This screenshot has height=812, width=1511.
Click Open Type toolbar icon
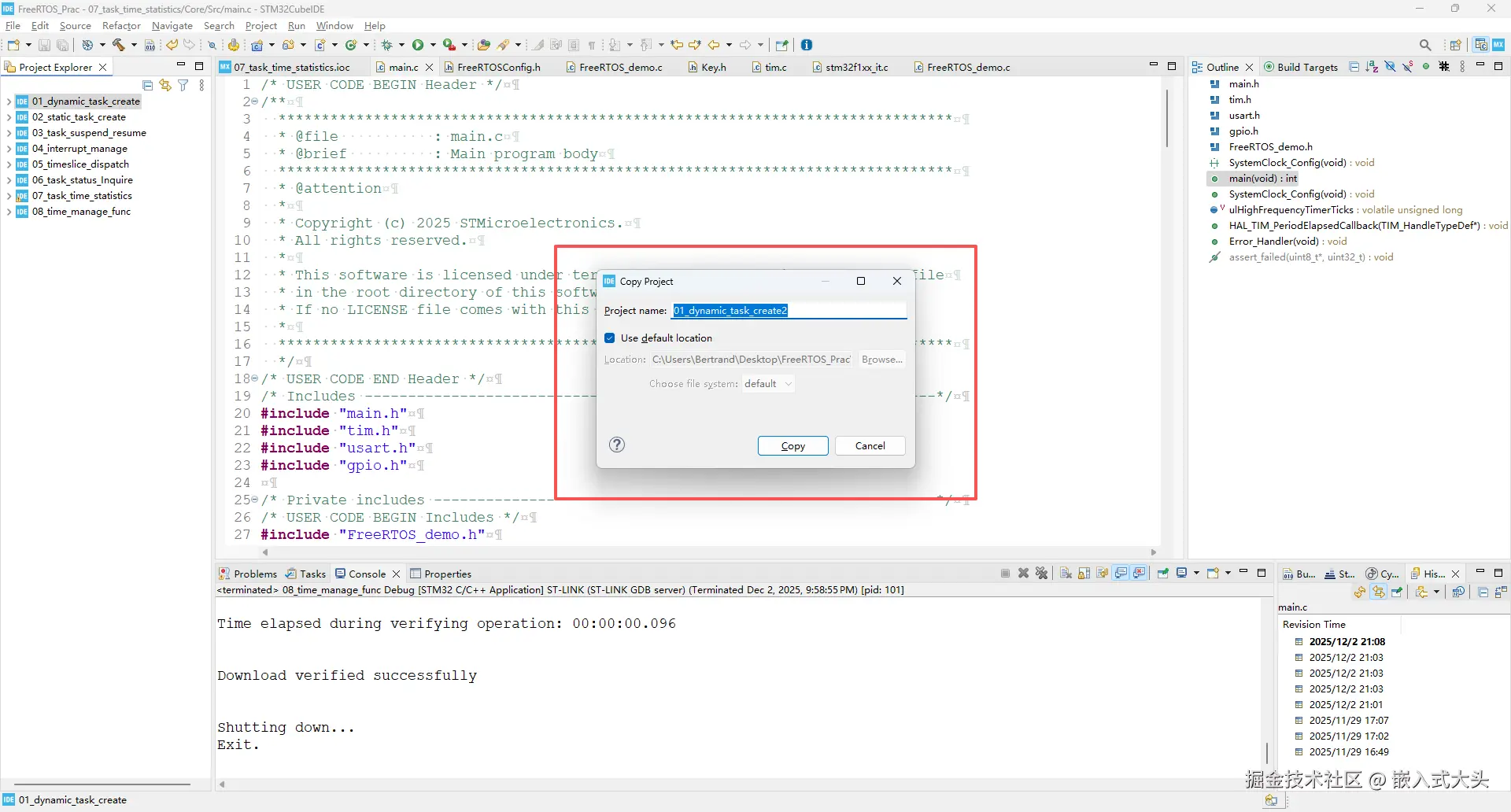(483, 45)
